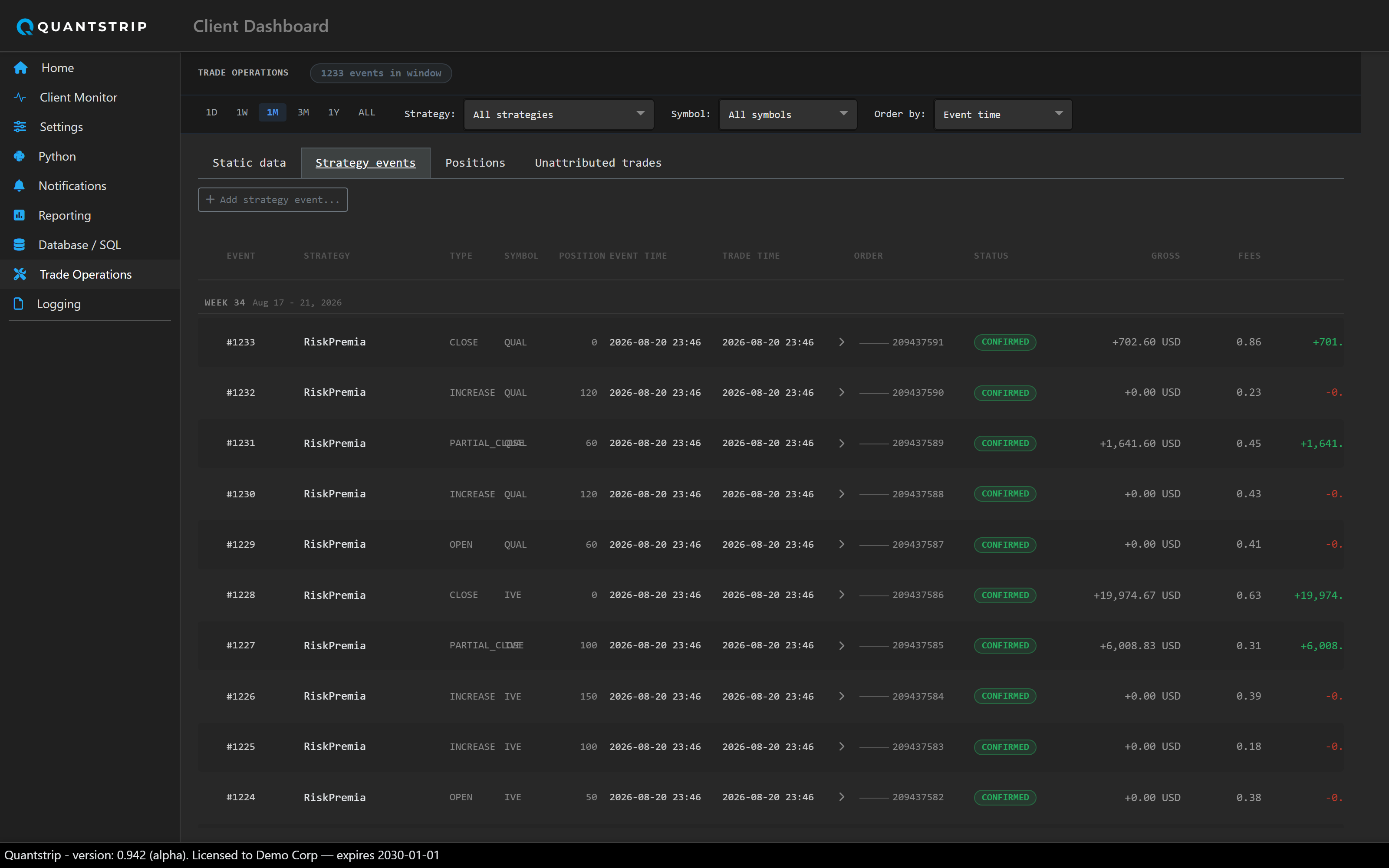Click event id #1227

(x=240, y=645)
